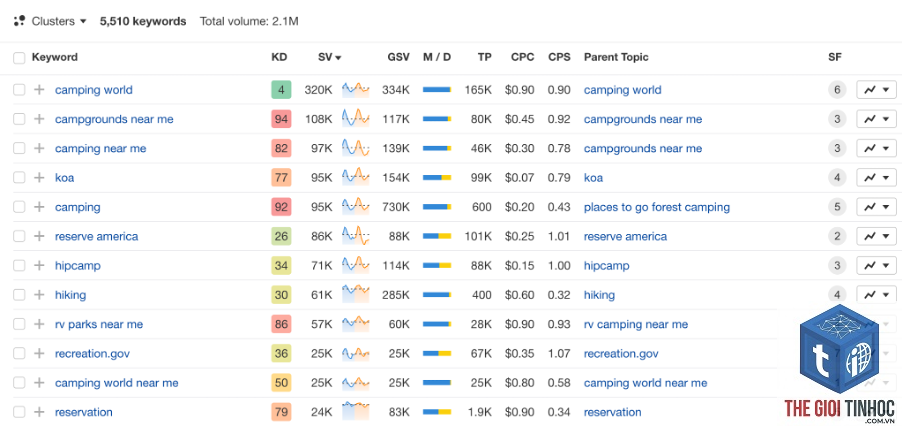This screenshot has width=902, height=426.
Task: Open trend dropdown for camping near me row
Action: point(876,148)
